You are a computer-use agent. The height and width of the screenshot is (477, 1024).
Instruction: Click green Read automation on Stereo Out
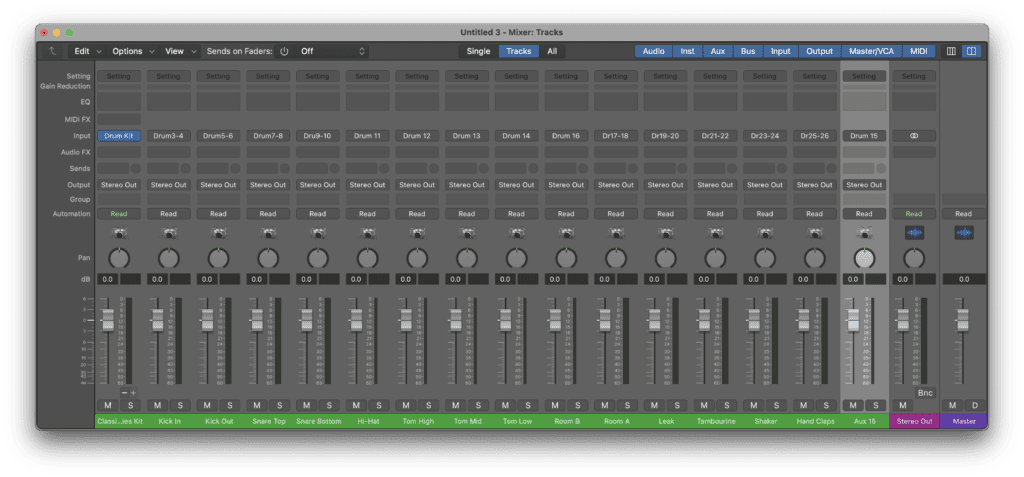tap(914, 214)
